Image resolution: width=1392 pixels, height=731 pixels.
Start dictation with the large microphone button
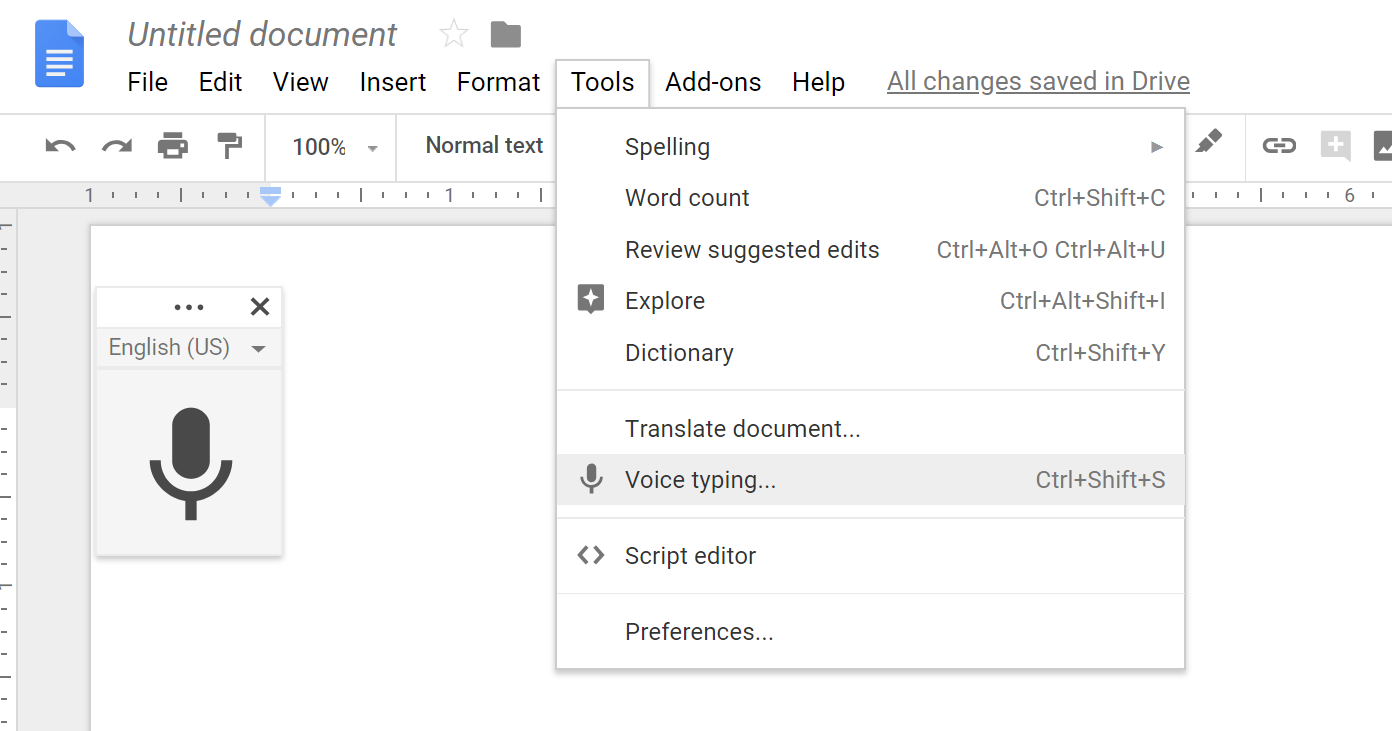tap(190, 462)
